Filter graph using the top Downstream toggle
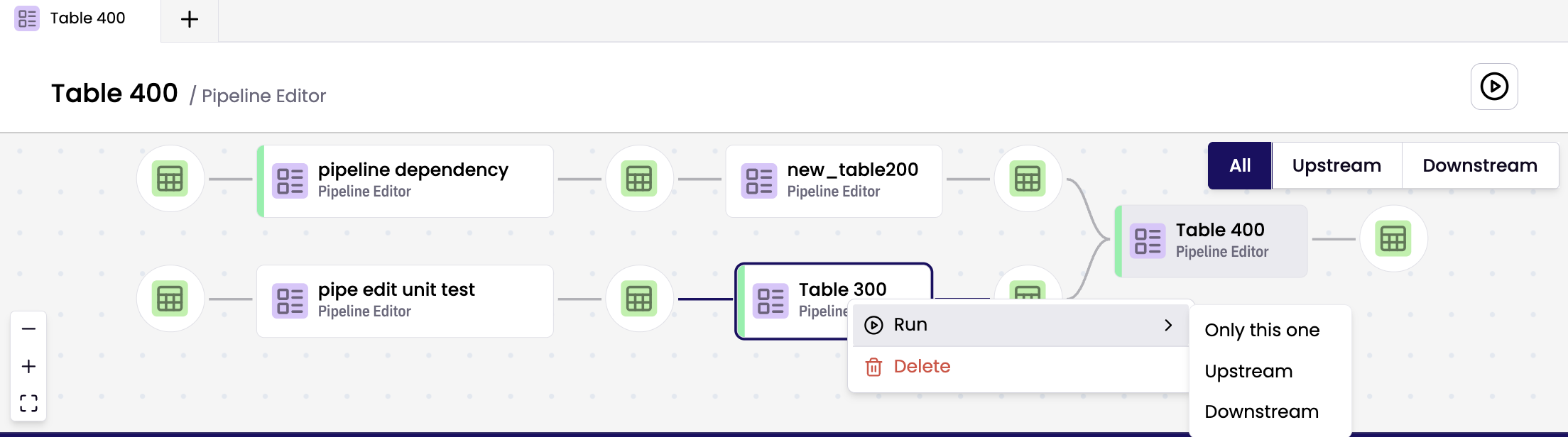Viewport: 1568px width, 437px height. coord(1480,165)
